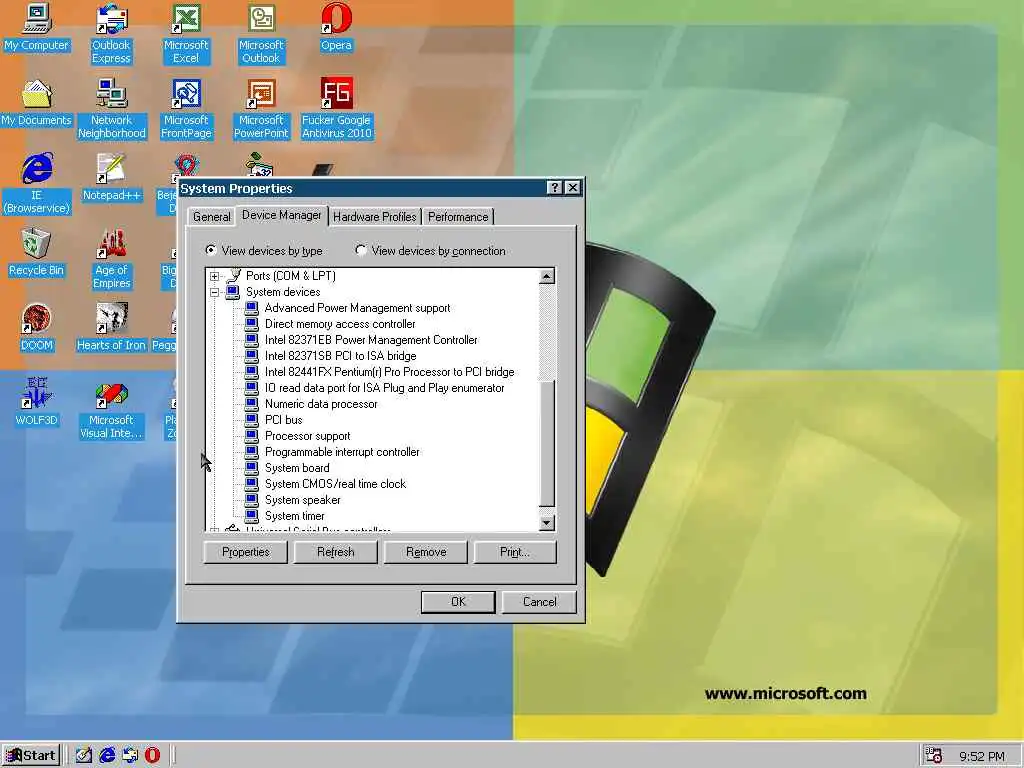Launch the Microsoft FrontPage shortcut
This screenshot has width=1024, height=768.
pos(186,109)
